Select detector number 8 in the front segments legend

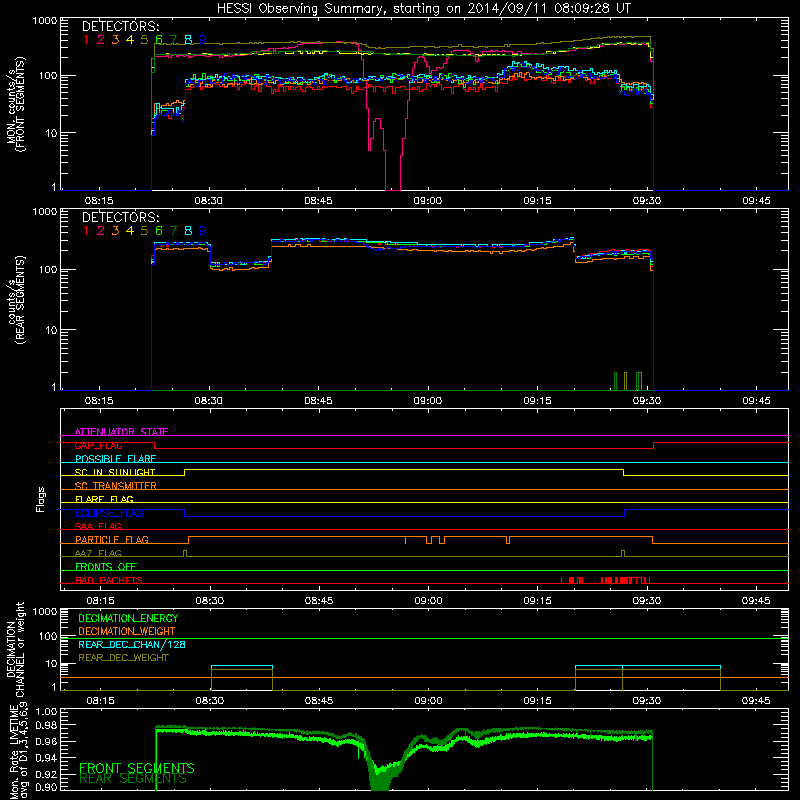(188, 40)
